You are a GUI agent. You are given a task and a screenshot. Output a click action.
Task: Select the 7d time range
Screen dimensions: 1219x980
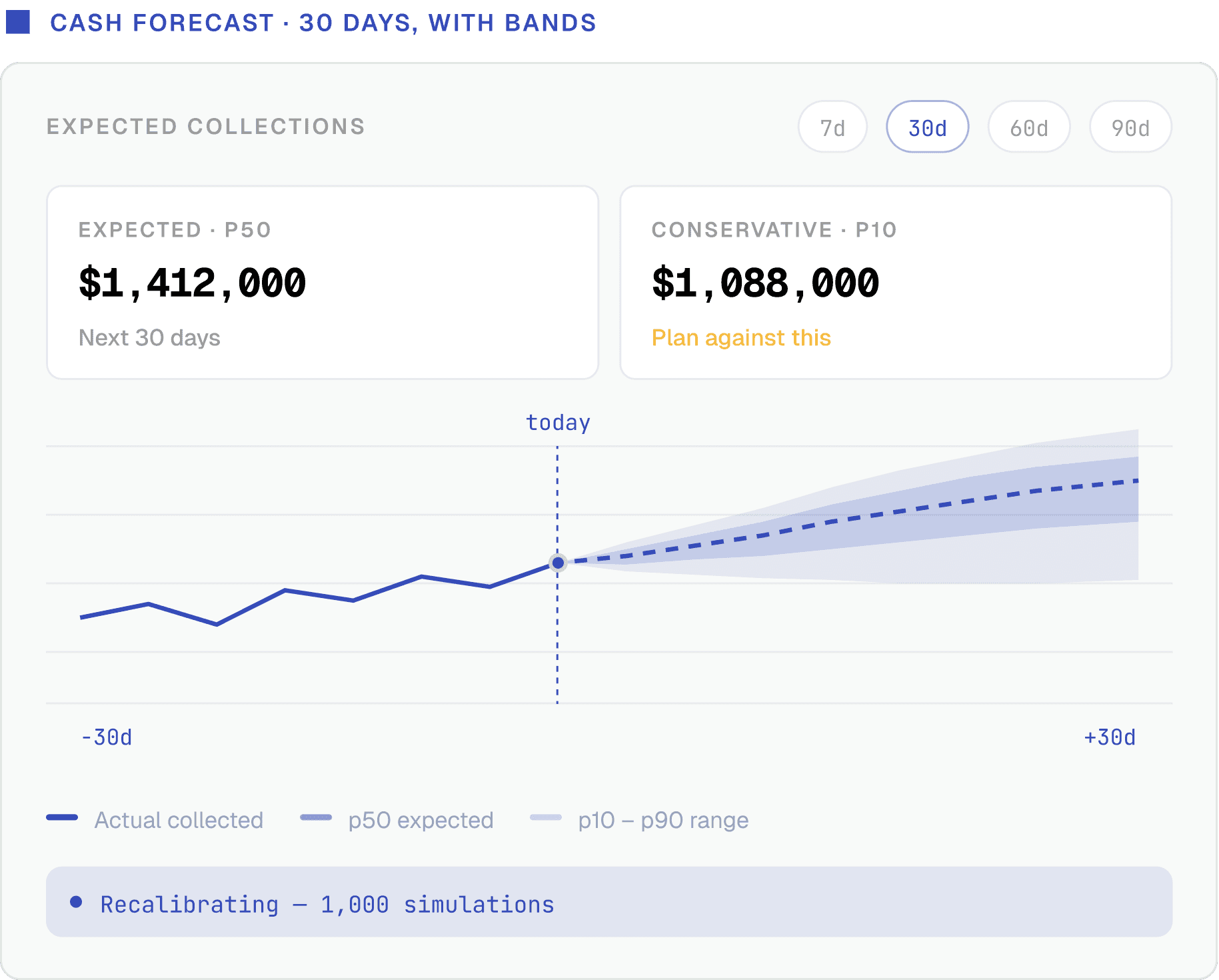click(x=832, y=127)
